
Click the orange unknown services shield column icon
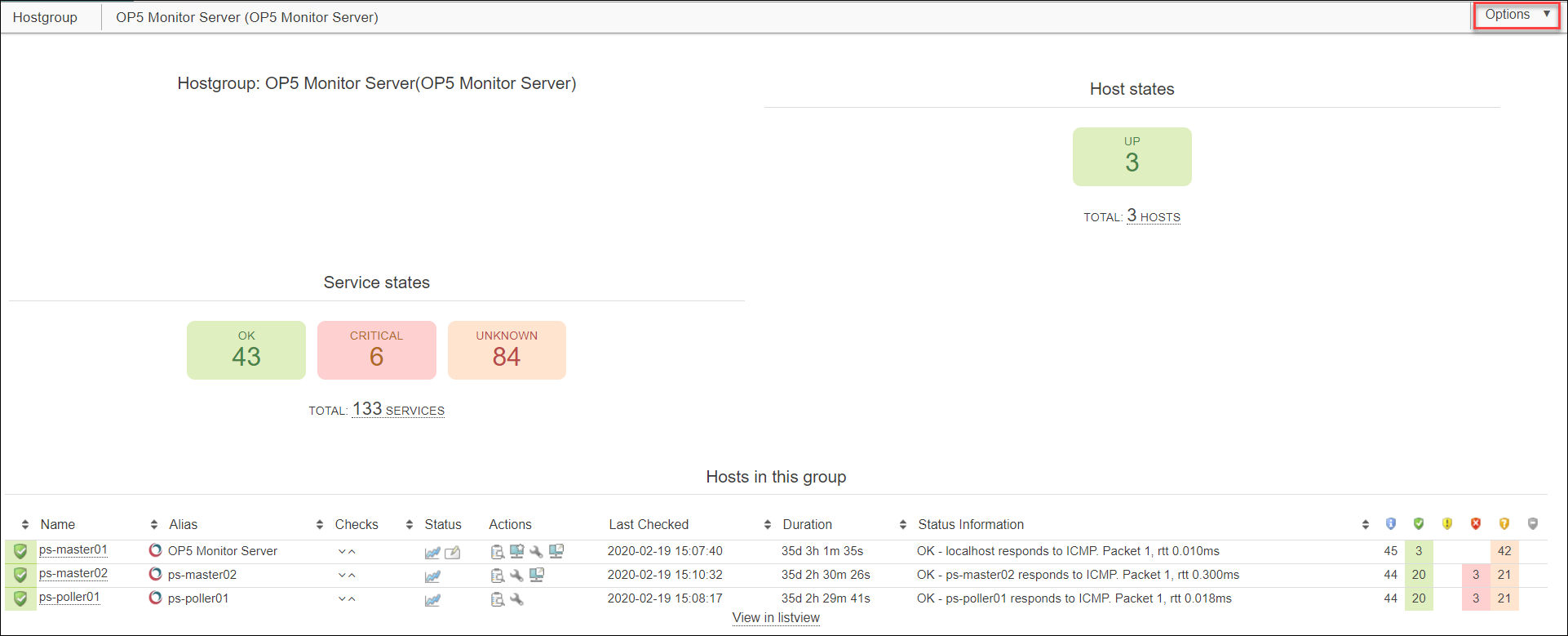pyautogui.click(x=1504, y=524)
